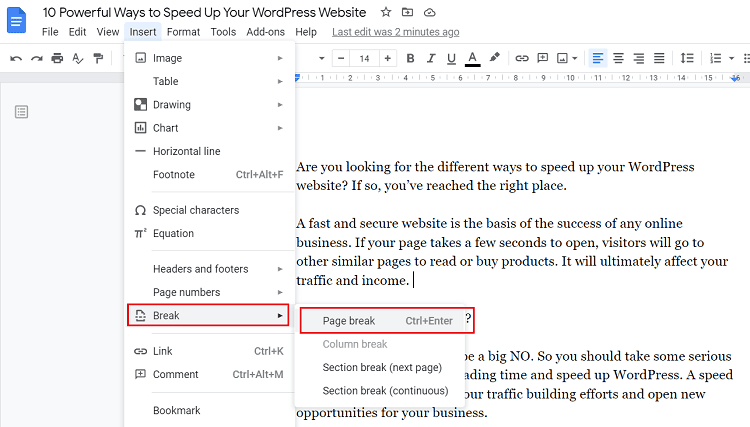Select Section break (next page)

tap(381, 367)
